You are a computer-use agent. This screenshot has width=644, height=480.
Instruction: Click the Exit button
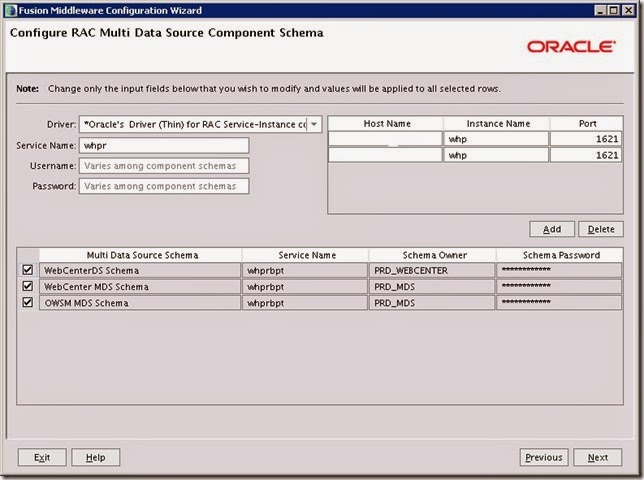[42, 457]
